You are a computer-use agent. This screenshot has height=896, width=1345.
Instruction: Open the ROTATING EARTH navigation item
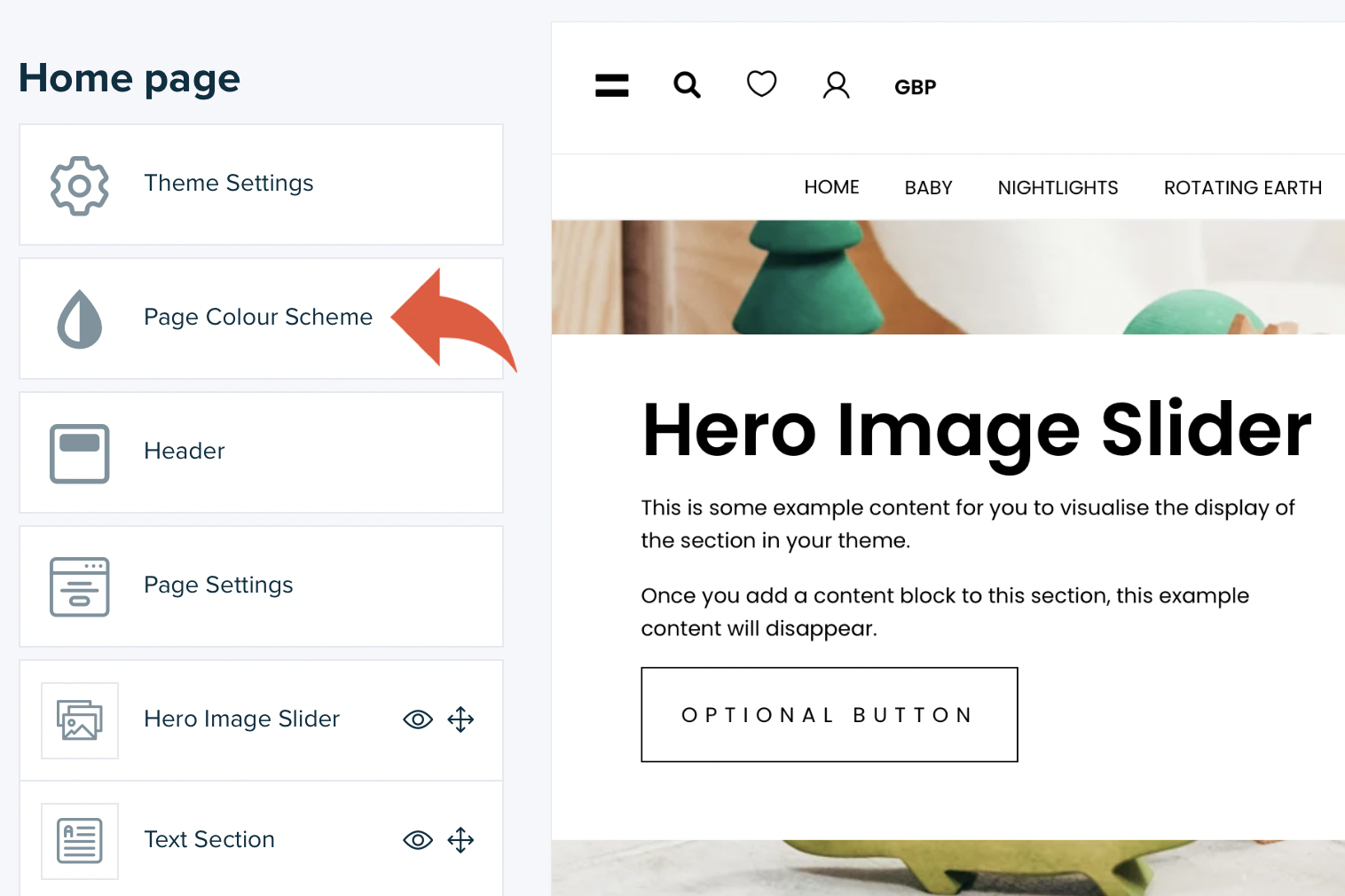[x=1243, y=187]
